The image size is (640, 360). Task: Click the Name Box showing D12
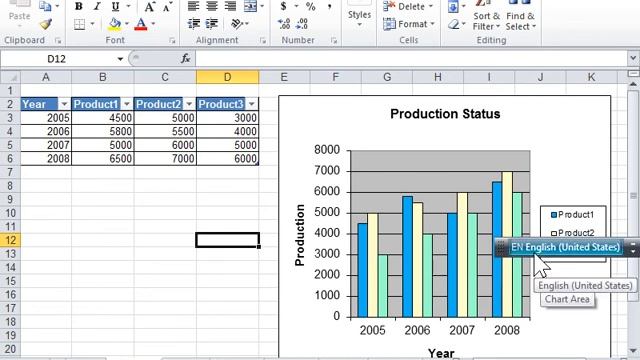[x=56, y=59]
